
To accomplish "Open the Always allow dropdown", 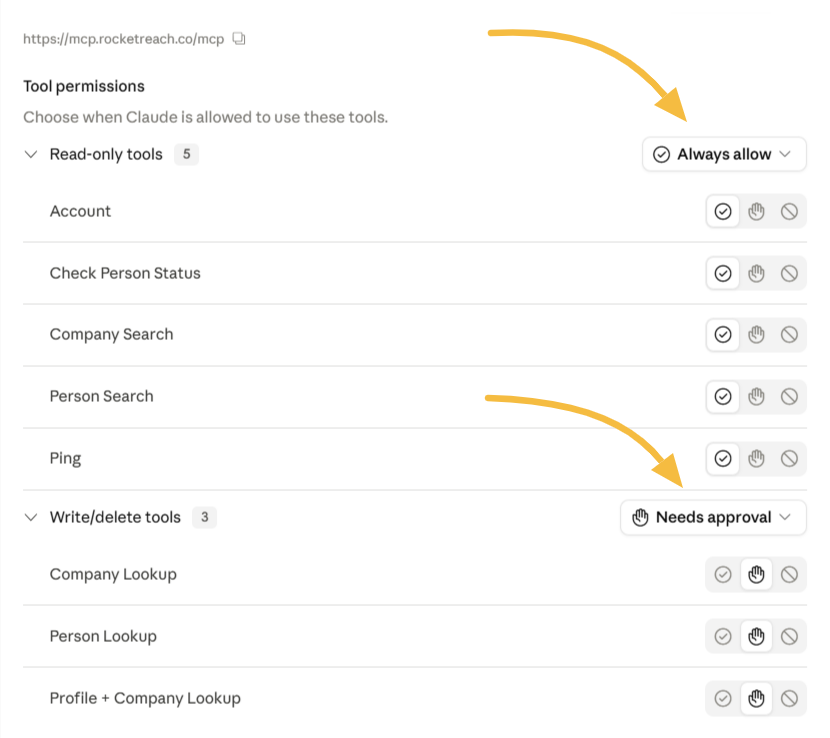I will (x=724, y=154).
